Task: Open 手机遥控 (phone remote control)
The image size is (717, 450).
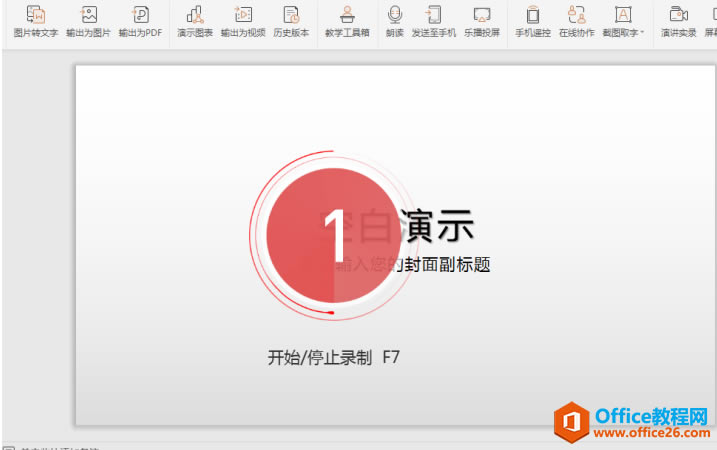Action: (x=533, y=21)
